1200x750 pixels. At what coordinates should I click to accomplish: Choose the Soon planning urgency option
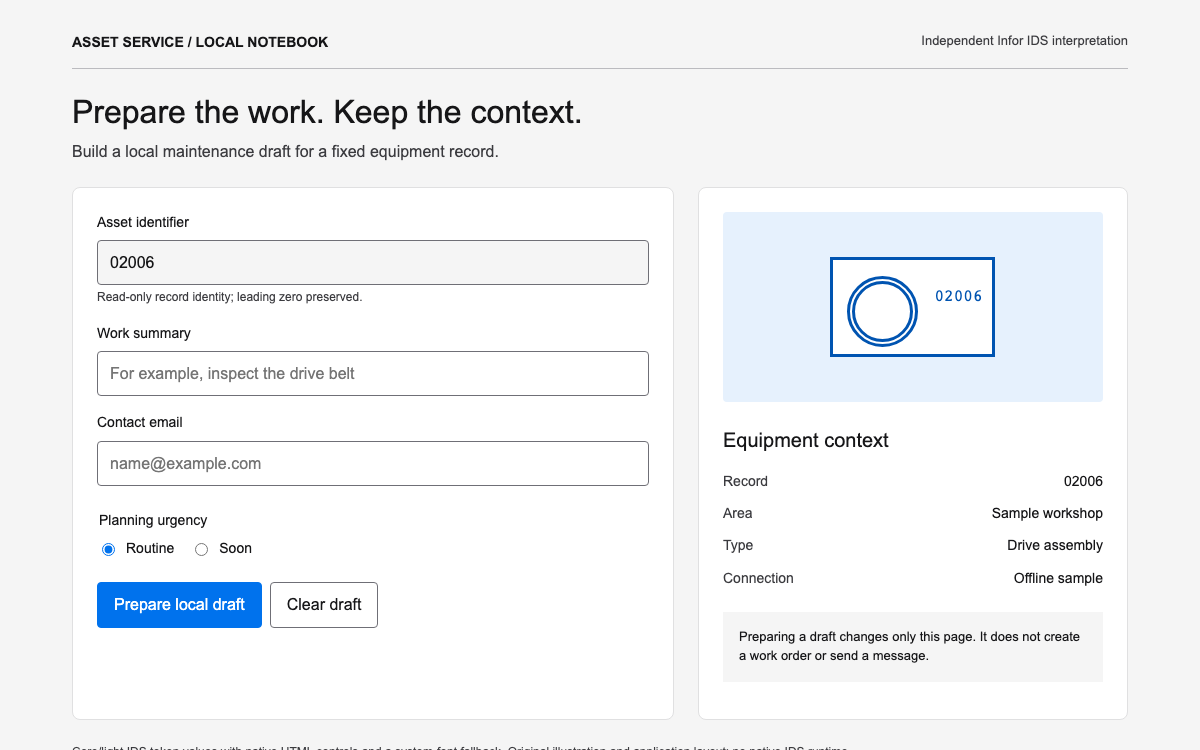201,549
